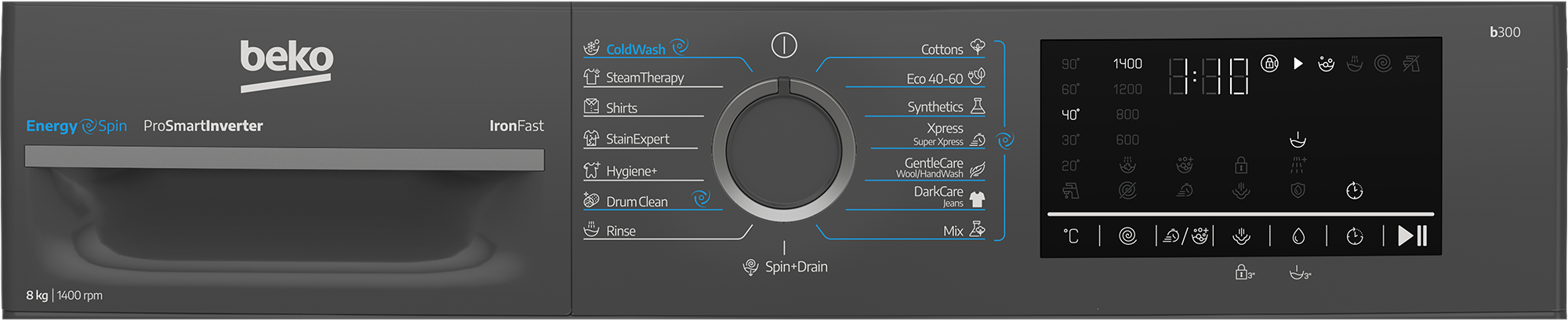Select the SteamTherapy programme
Viewport: 1568px width, 321px height.
pyautogui.click(x=644, y=77)
